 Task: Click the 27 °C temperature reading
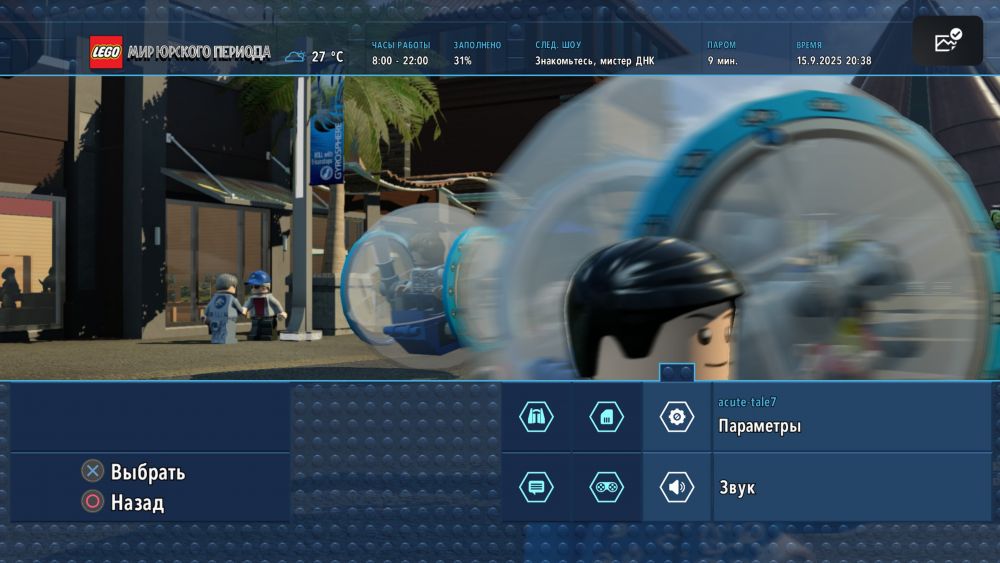tap(327, 57)
